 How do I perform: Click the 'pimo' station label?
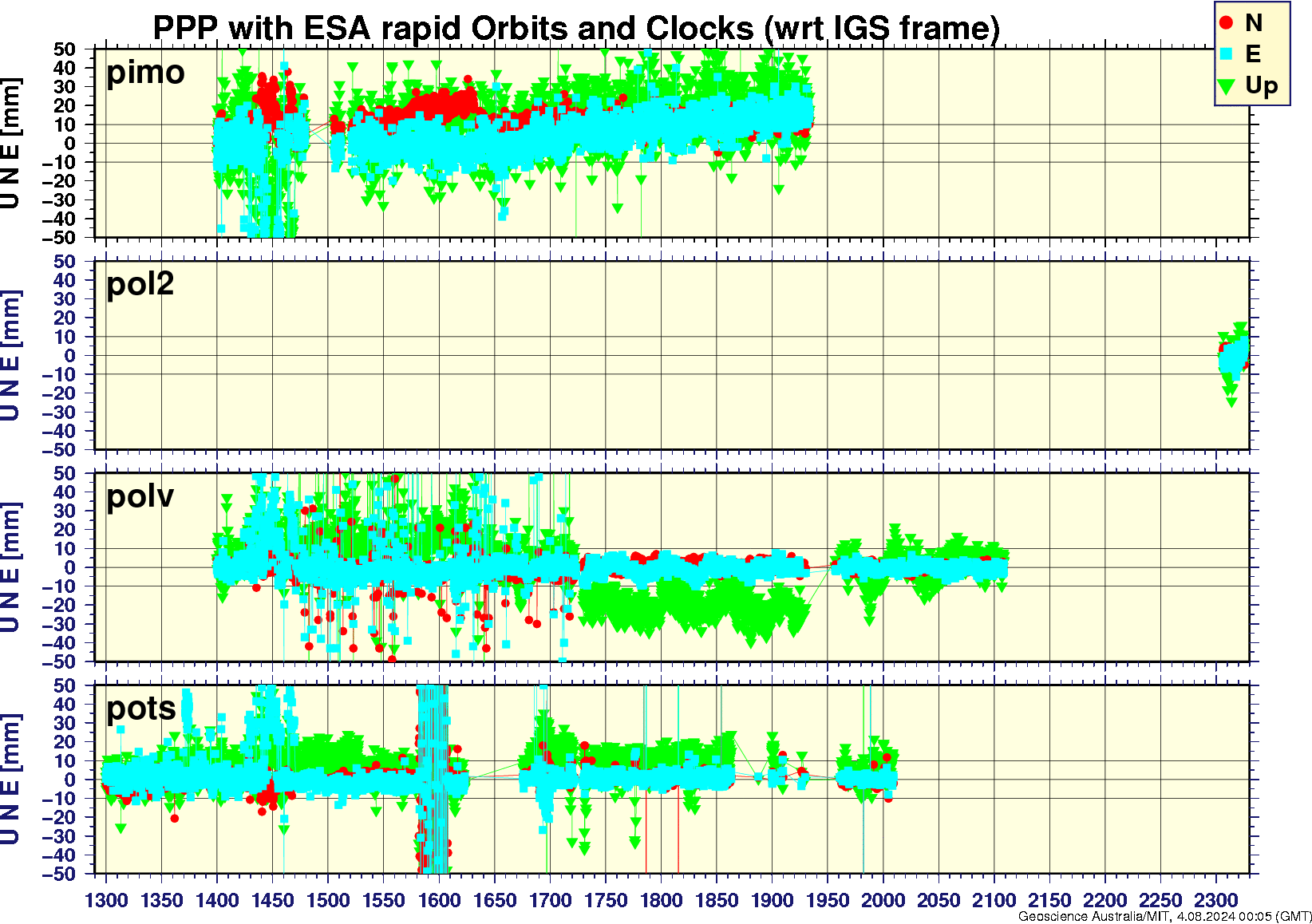[145, 73]
